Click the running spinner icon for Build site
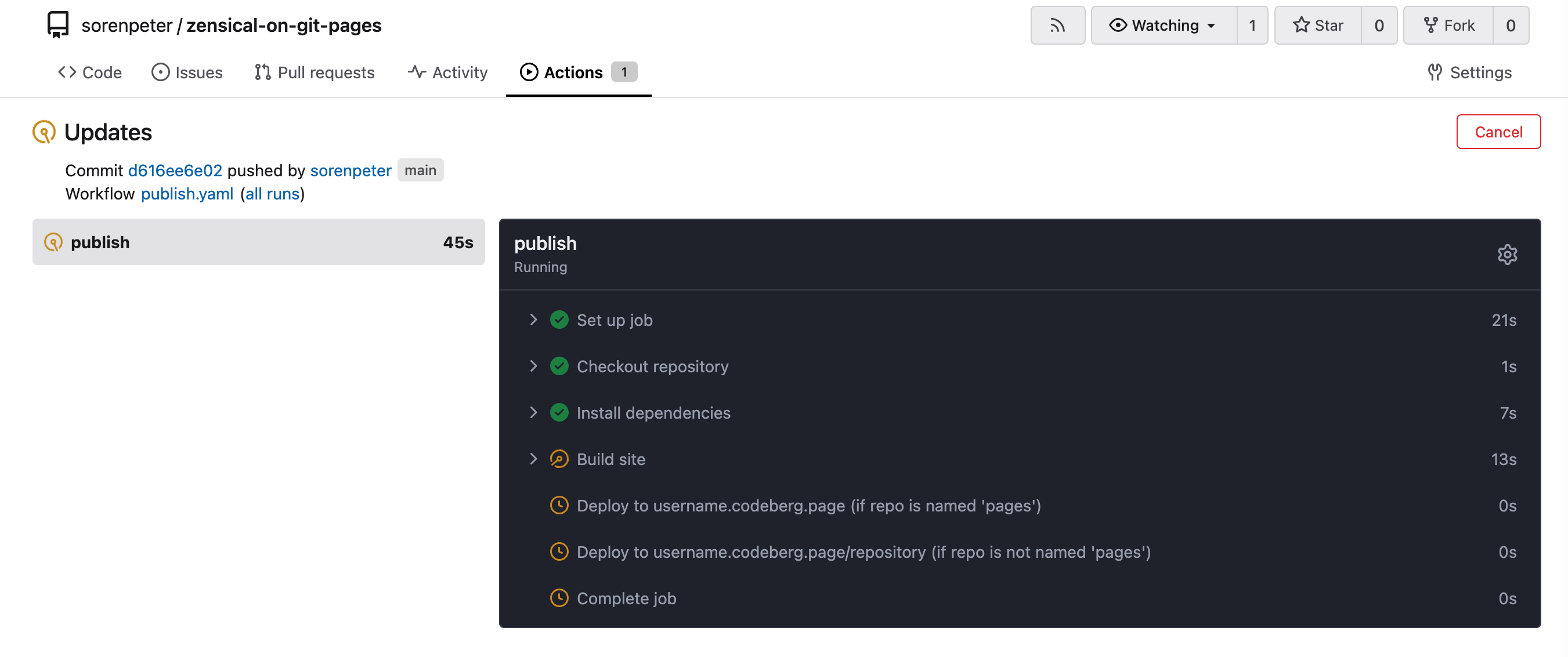 [559, 459]
